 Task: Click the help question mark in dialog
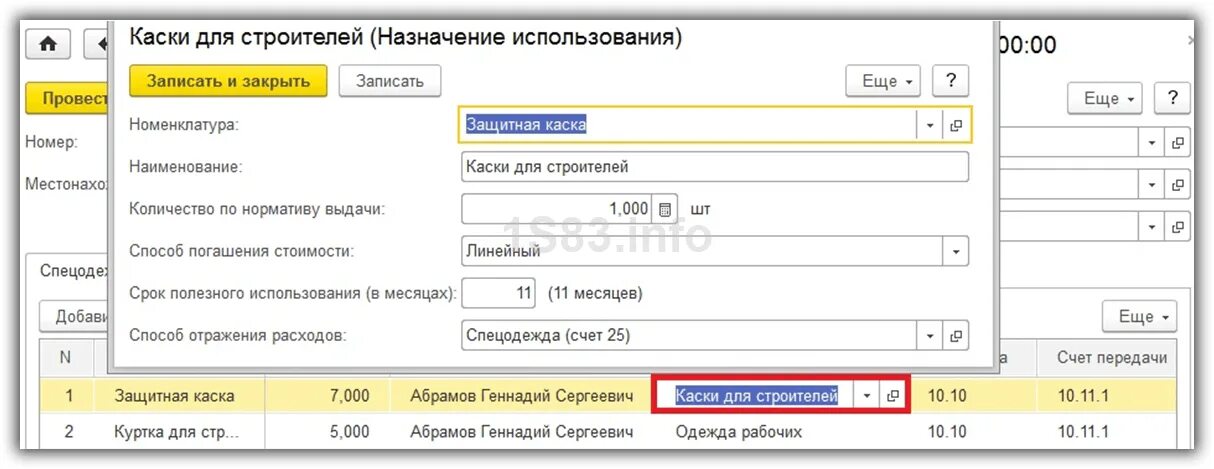point(951,81)
